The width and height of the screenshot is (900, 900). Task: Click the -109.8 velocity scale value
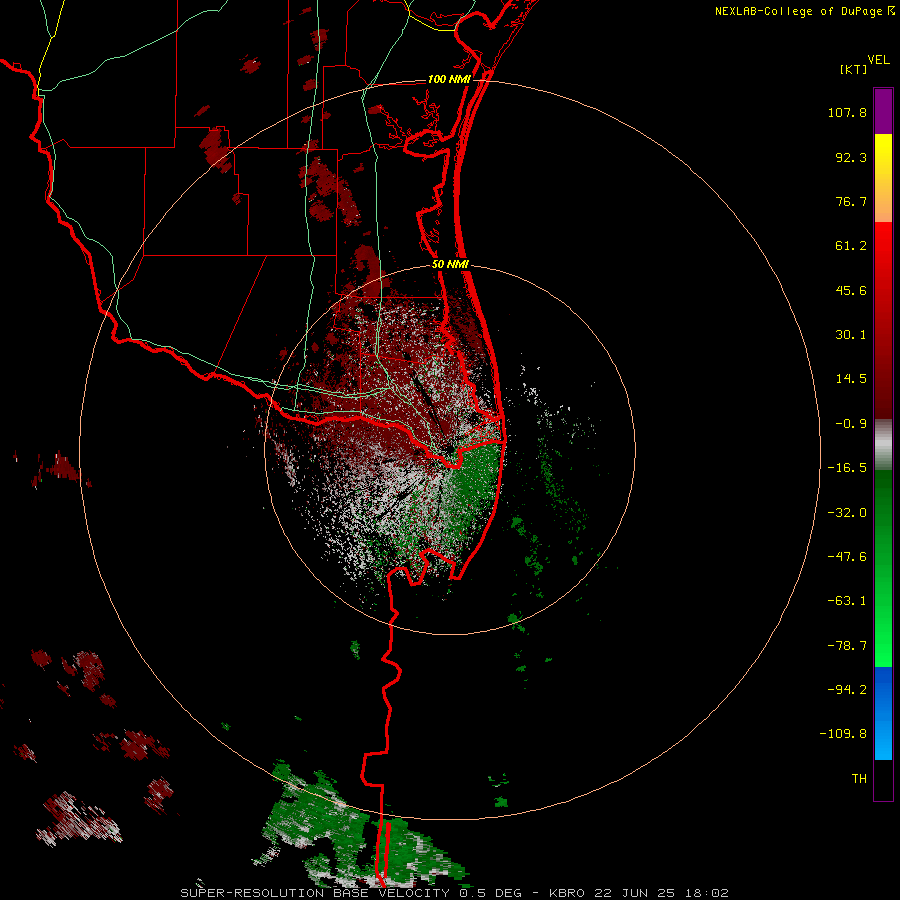click(843, 734)
